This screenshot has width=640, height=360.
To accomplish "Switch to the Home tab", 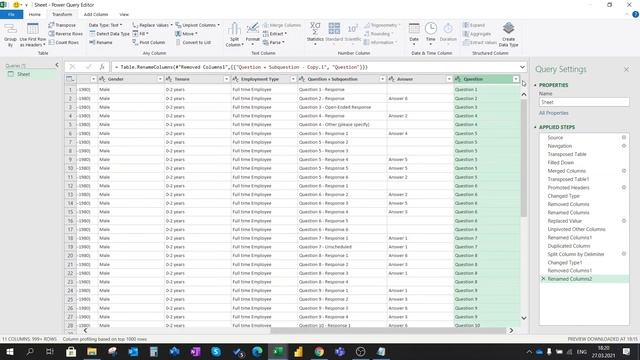I will (x=35, y=14).
